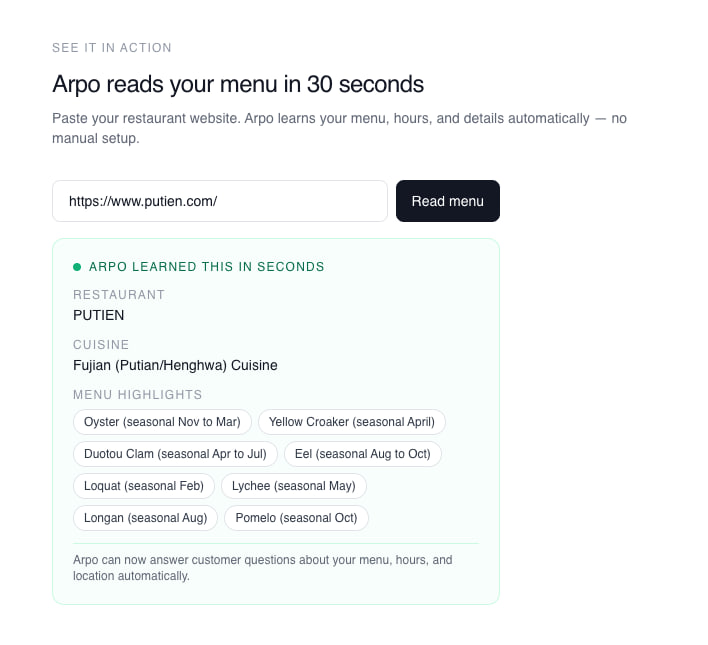The image size is (708, 645).
Task: Click the Restaurant field label
Action: (119, 295)
